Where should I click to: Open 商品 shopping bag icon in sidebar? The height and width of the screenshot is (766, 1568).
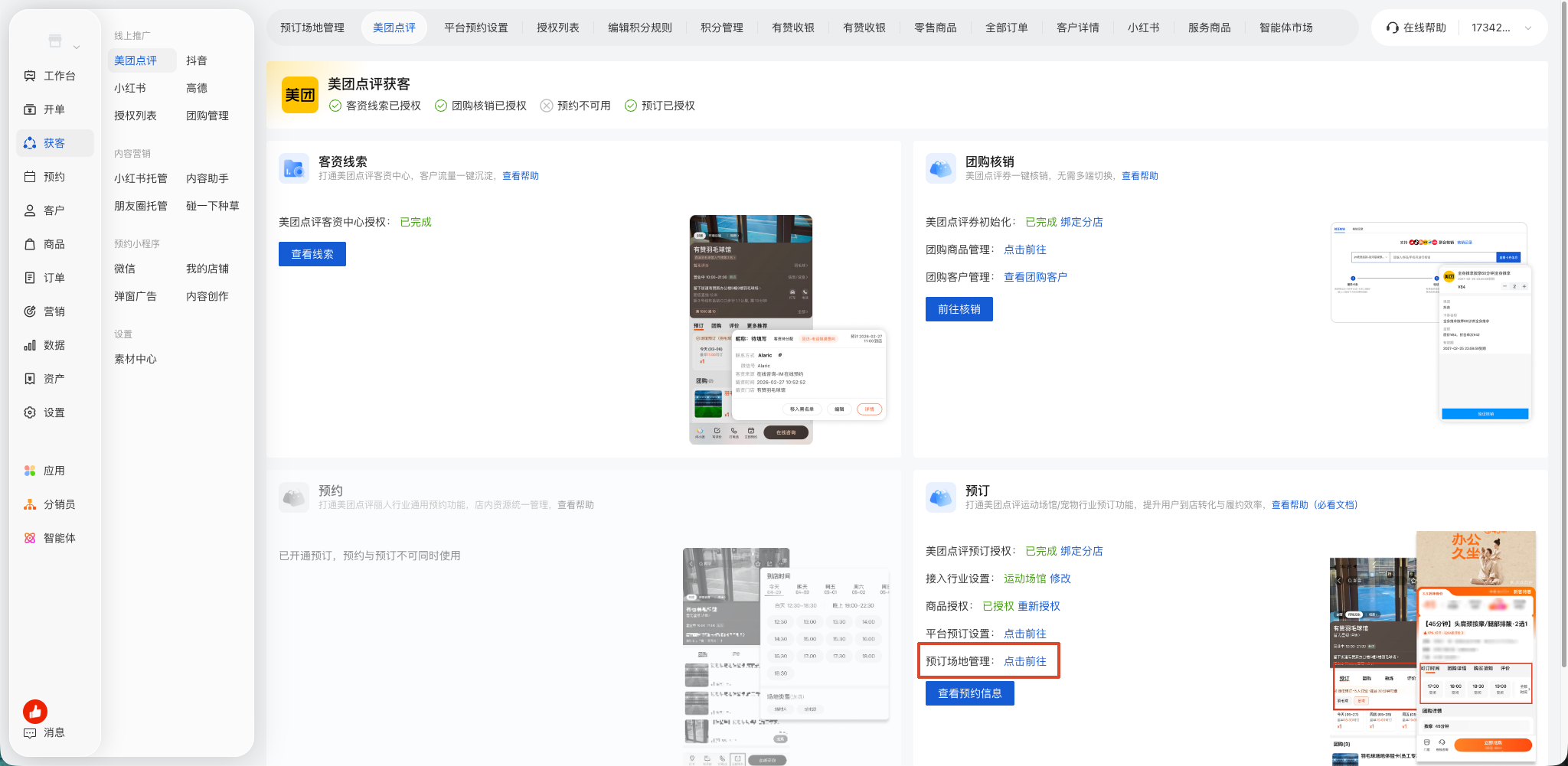30,244
